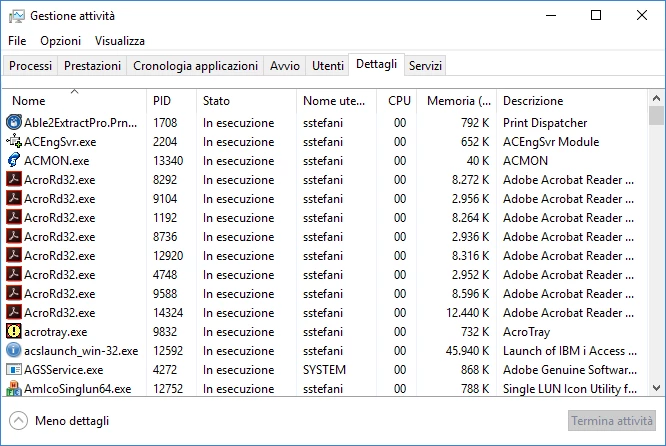Select the acrotray.exe process name
Screen dimensions: 666x446
click(x=55, y=332)
